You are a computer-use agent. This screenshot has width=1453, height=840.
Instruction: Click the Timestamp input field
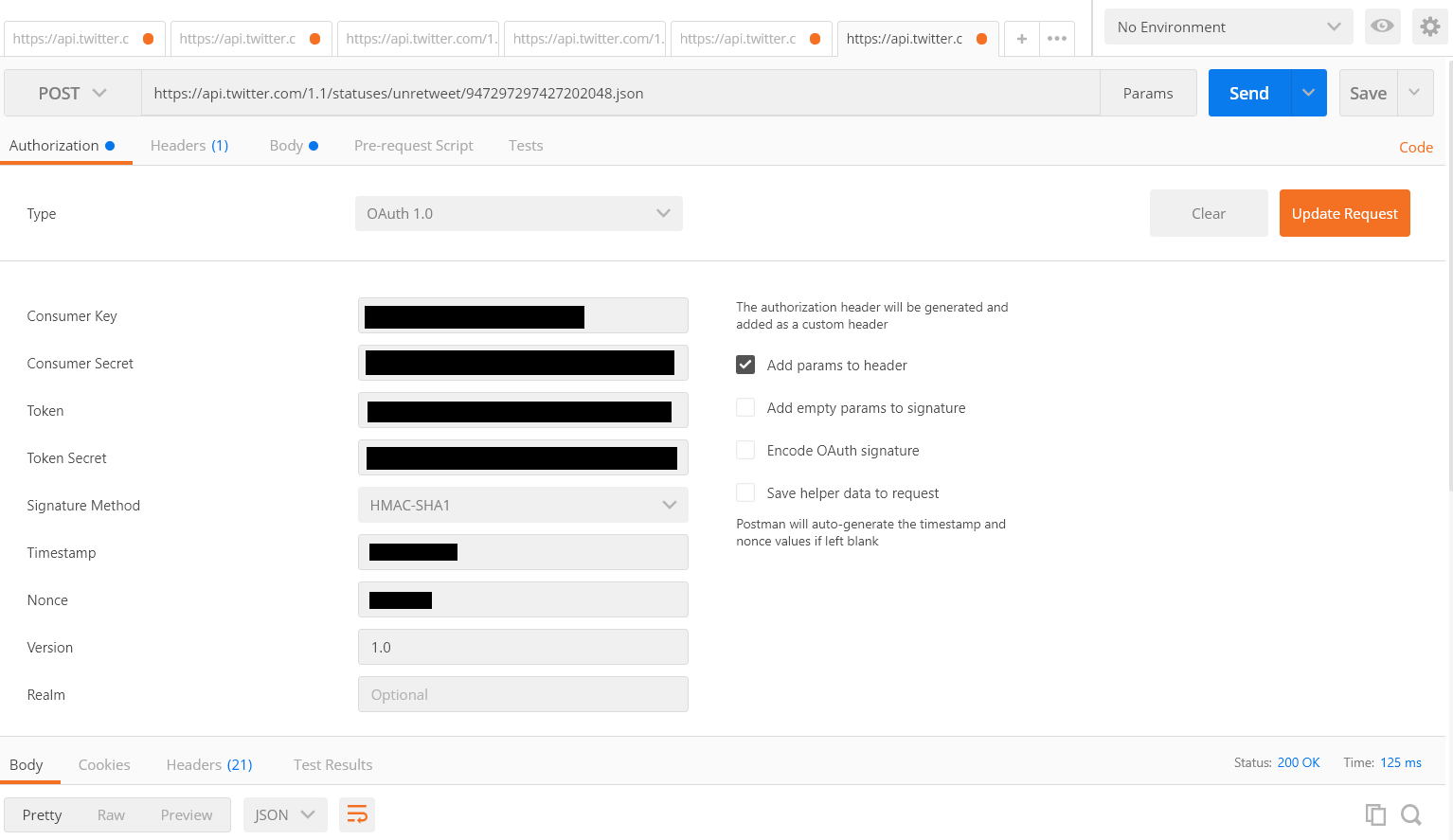pyautogui.click(x=523, y=552)
